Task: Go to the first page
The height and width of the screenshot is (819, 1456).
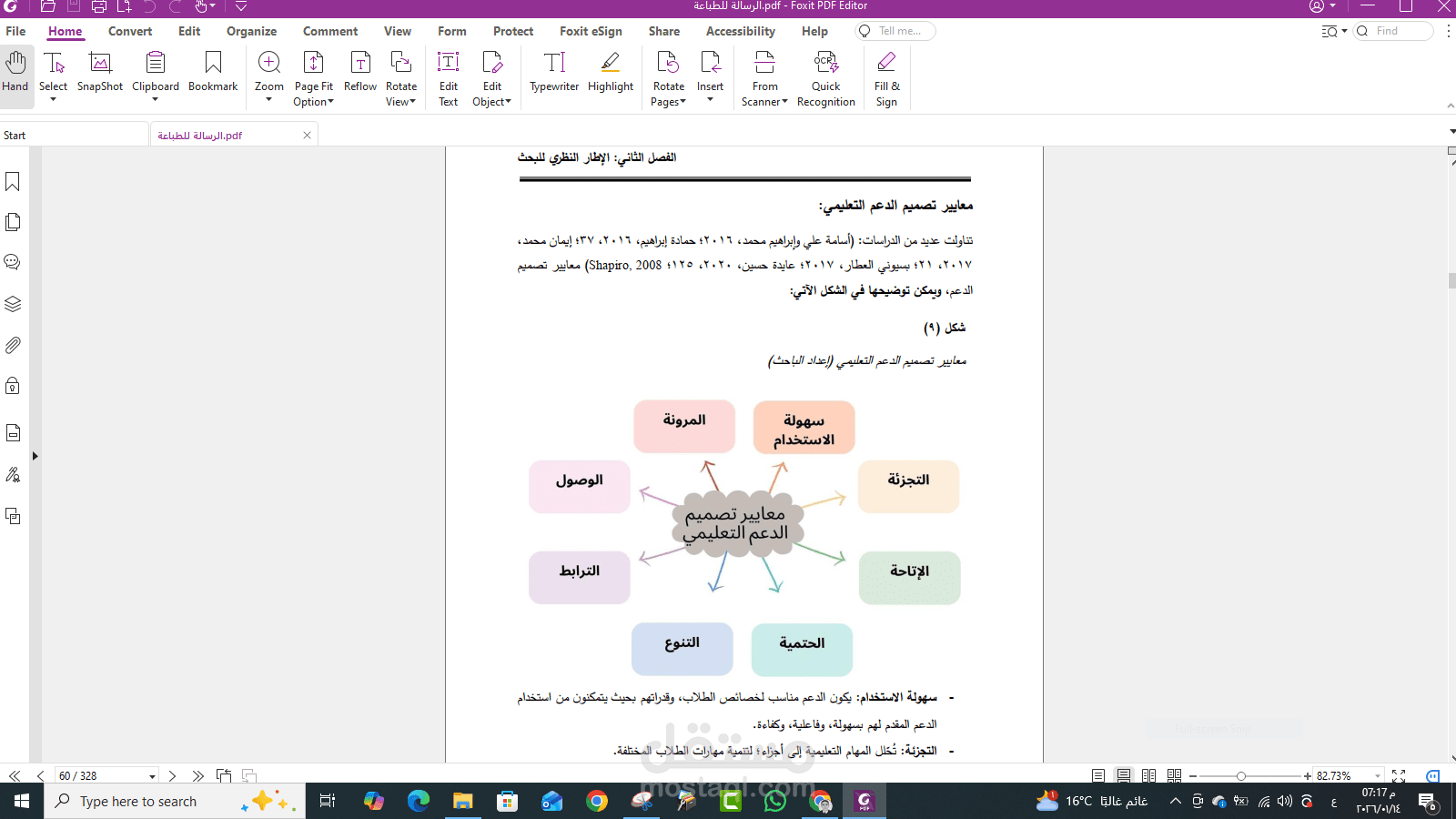Action: click(x=15, y=776)
